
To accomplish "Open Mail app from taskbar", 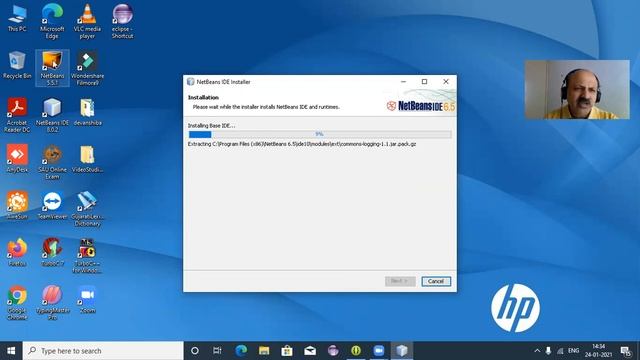I will (x=310, y=351).
